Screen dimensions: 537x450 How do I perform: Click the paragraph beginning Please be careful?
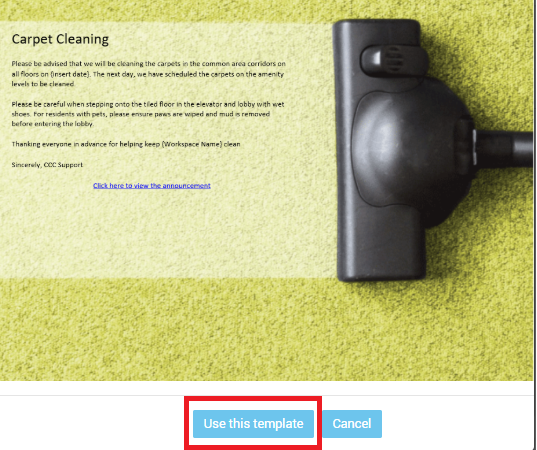point(148,114)
